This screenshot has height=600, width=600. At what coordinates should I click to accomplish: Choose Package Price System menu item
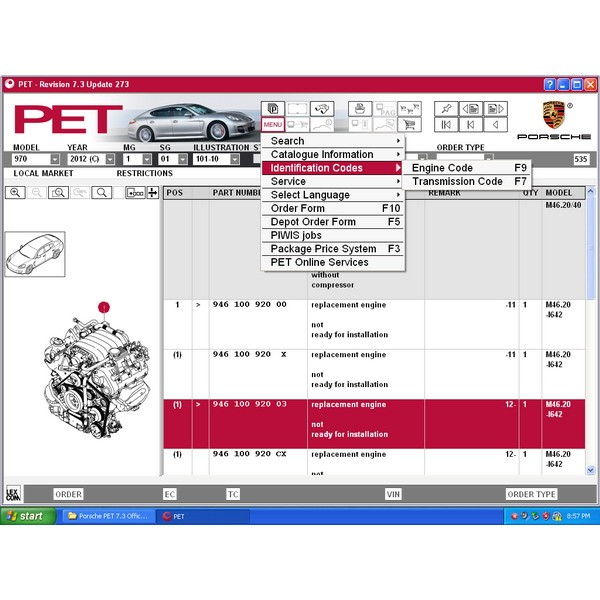tap(332, 249)
